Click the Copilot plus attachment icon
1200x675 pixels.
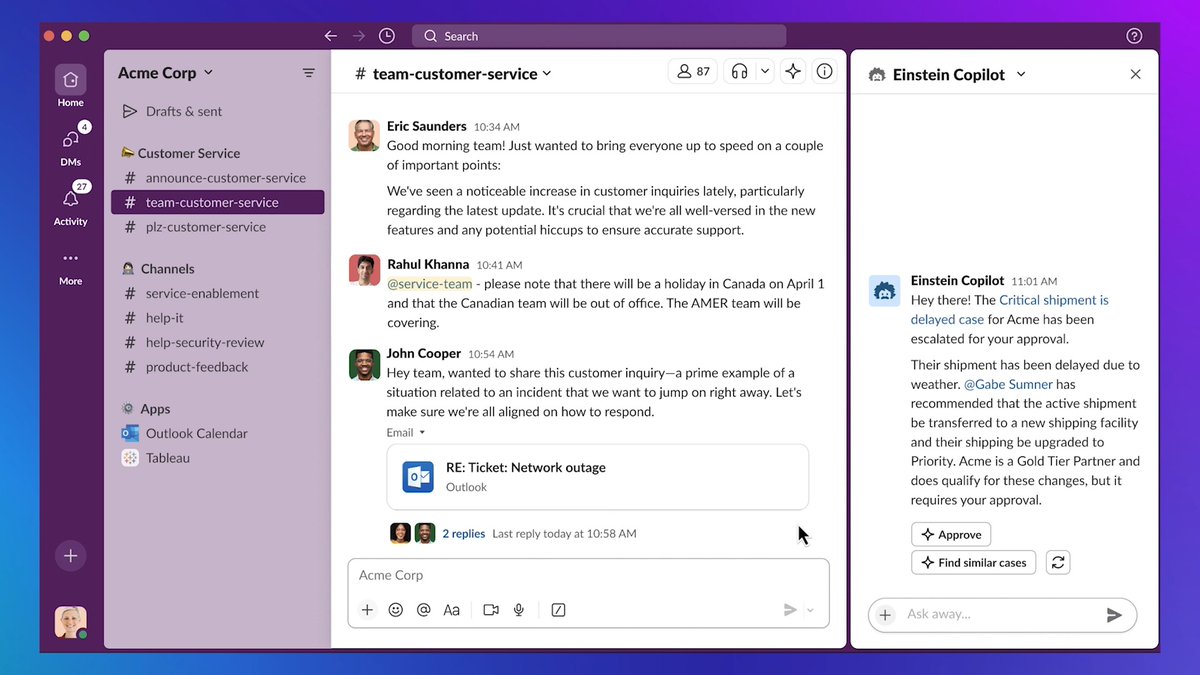click(885, 615)
